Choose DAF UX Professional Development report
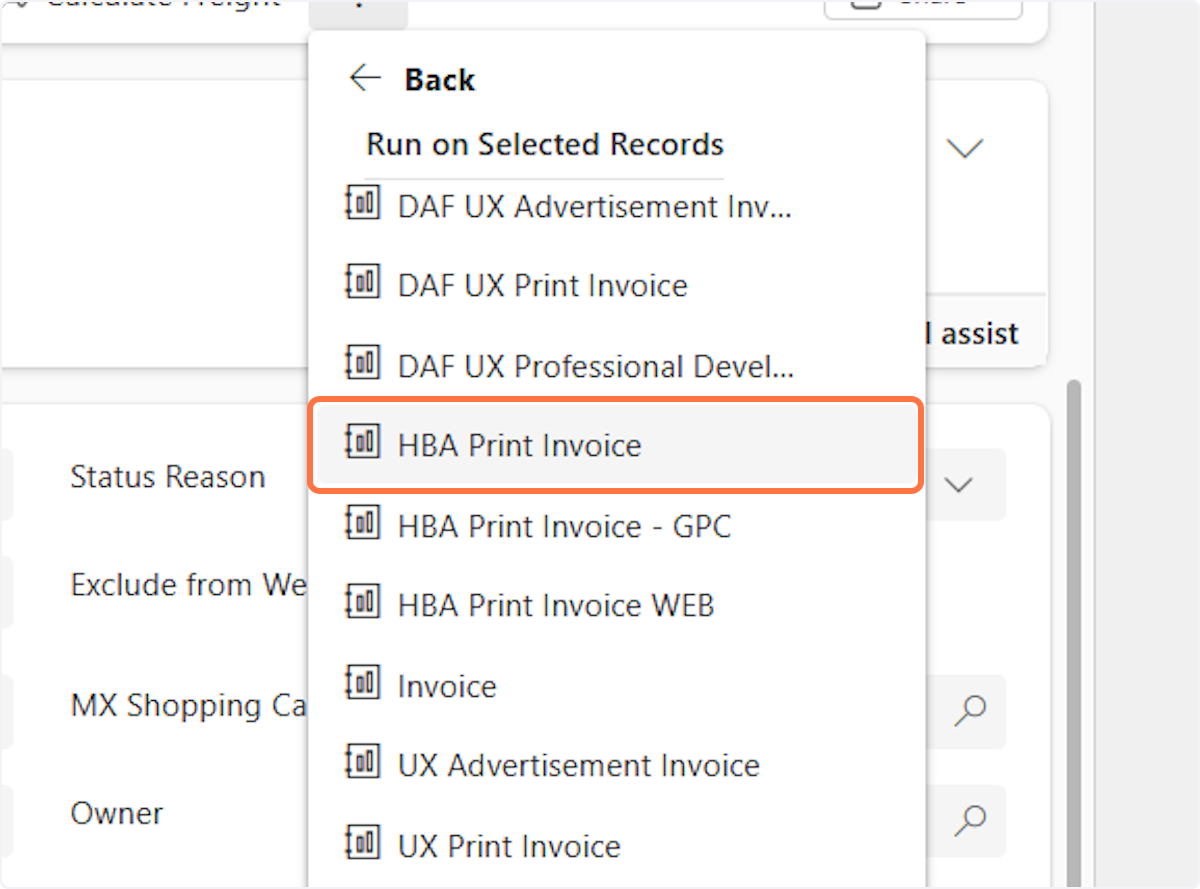1200x889 pixels. [x=595, y=366]
